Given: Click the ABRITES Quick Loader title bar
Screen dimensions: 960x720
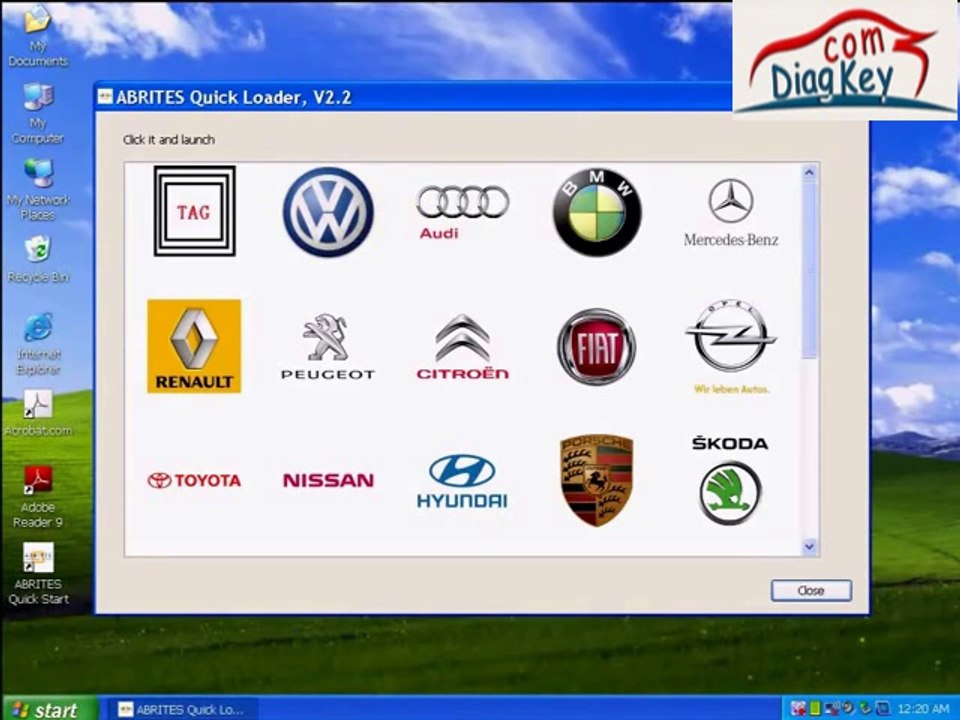Looking at the screenshot, I should tap(413, 97).
